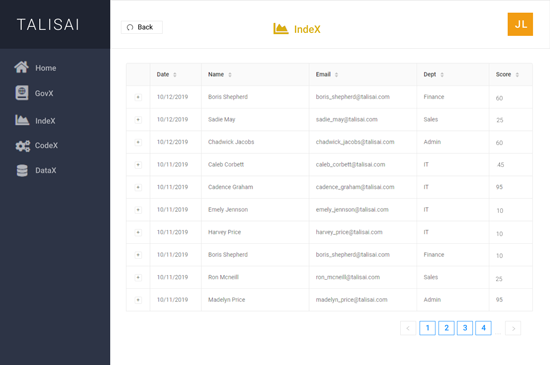Open DataX database icon in sidebar
Screen dimensions: 550x365
coord(22,170)
